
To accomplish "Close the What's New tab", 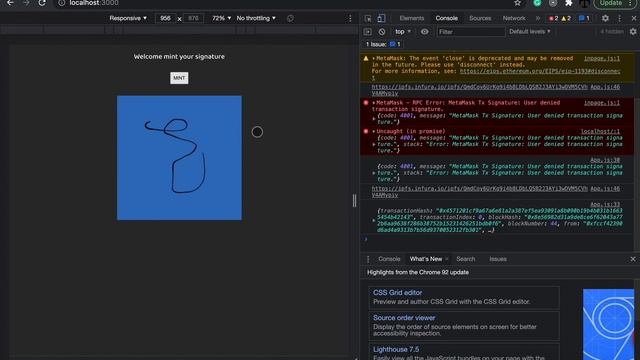I will click(447, 259).
